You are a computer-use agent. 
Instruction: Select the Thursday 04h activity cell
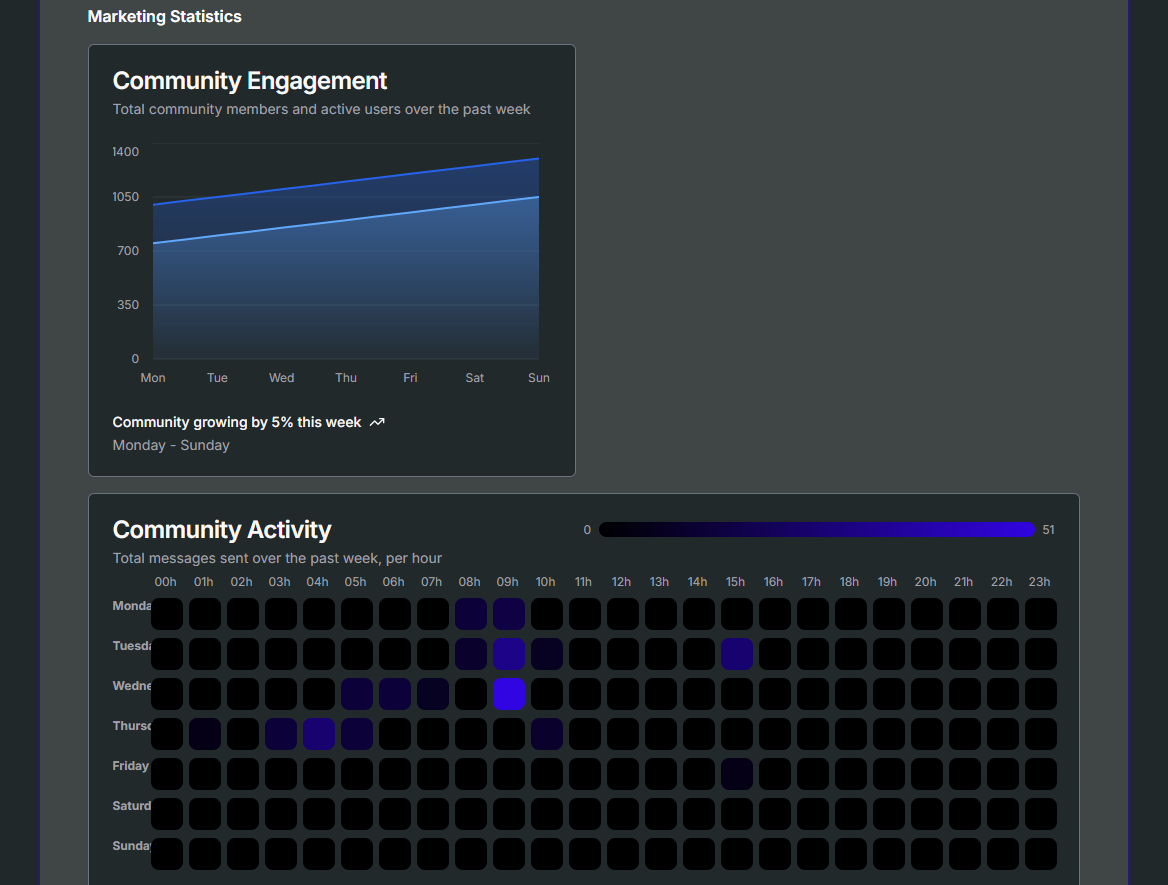[x=319, y=734]
